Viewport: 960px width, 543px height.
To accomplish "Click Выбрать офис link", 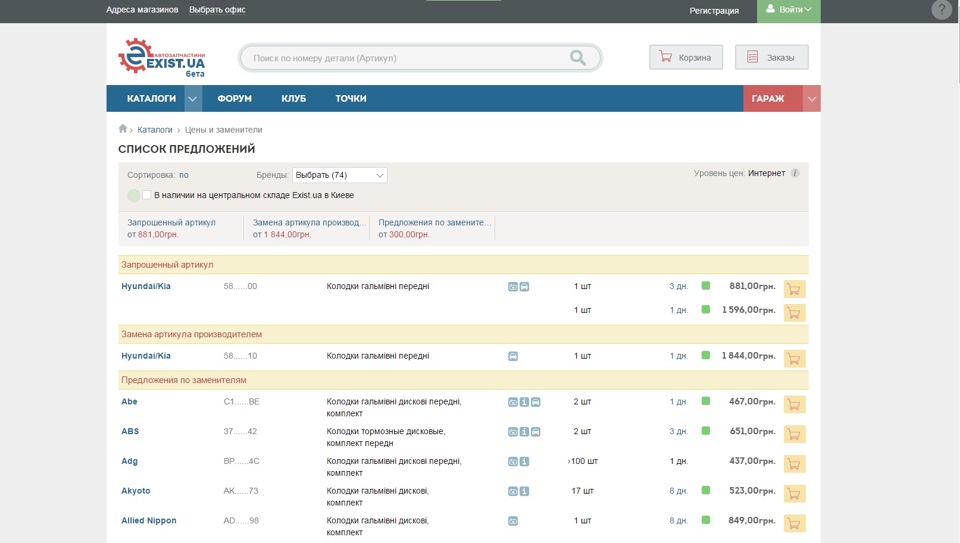I will (x=217, y=10).
